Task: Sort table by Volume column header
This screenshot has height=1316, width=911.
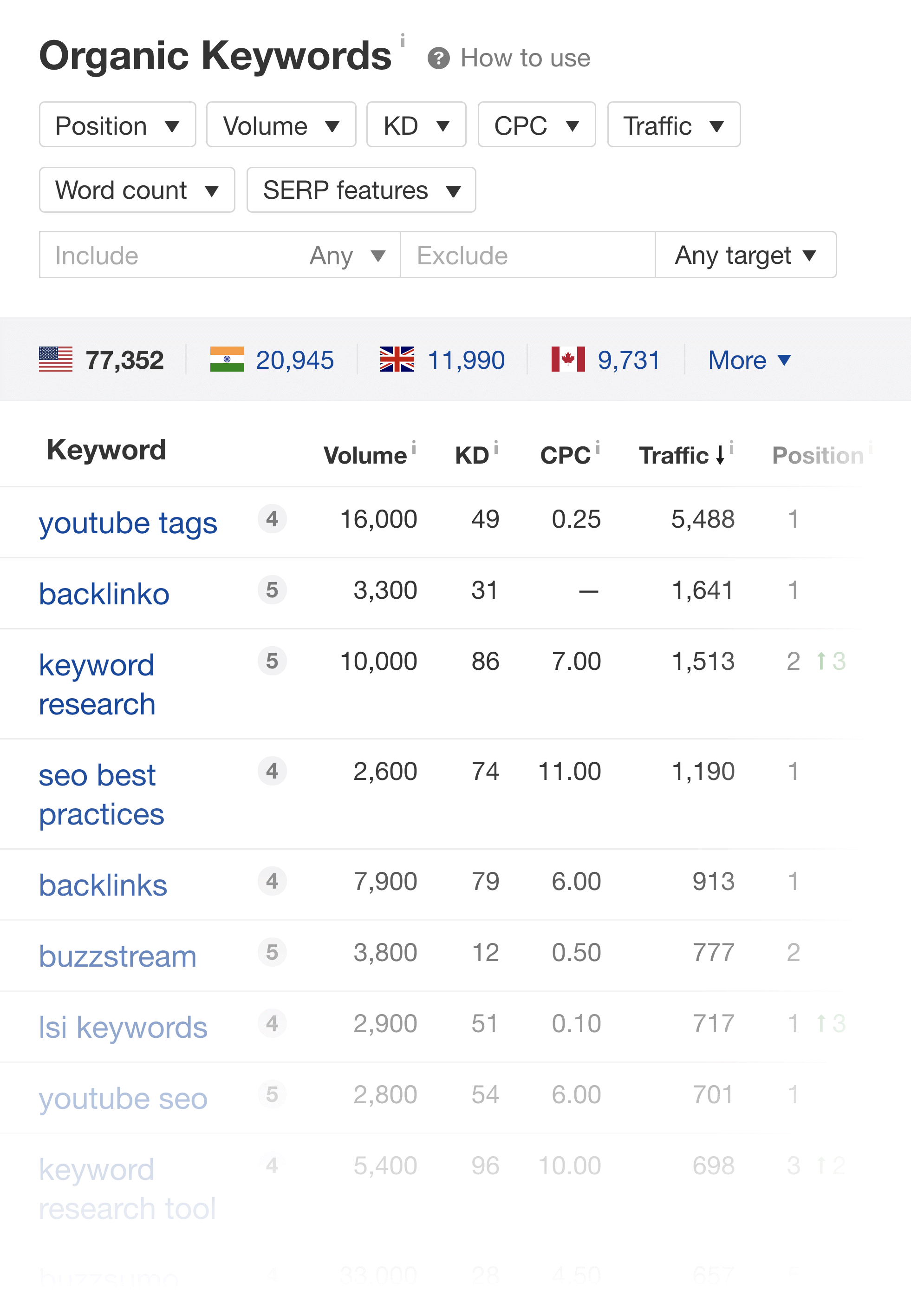Action: [x=365, y=456]
